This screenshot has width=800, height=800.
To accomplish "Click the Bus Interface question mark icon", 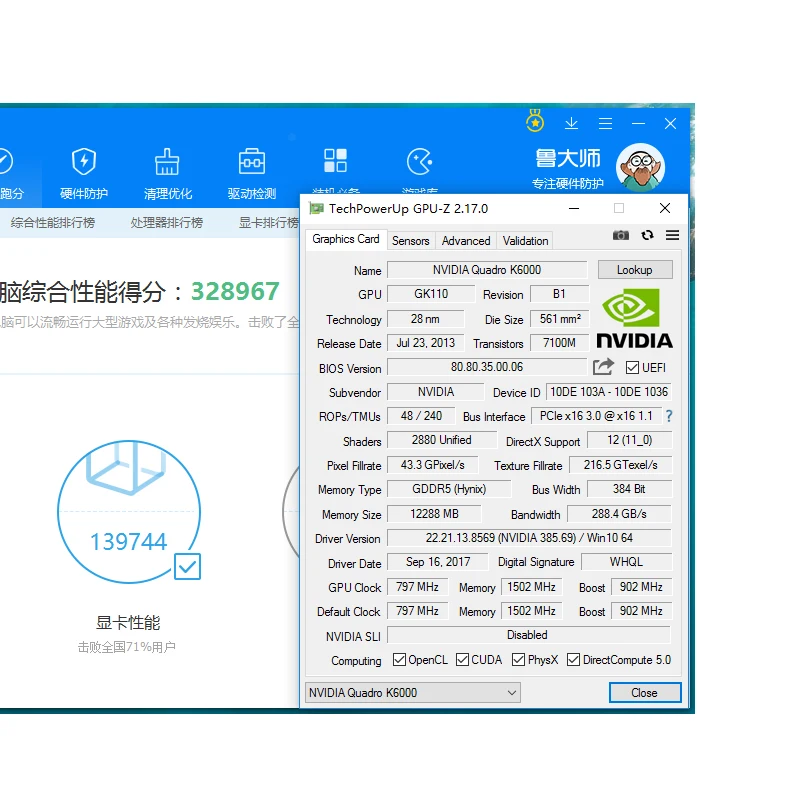I will pos(669,416).
